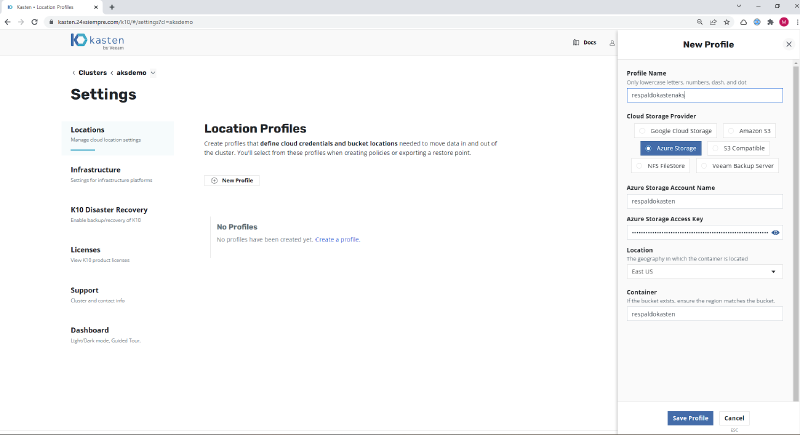
Task: Edit the Container field
Action: pos(704,314)
